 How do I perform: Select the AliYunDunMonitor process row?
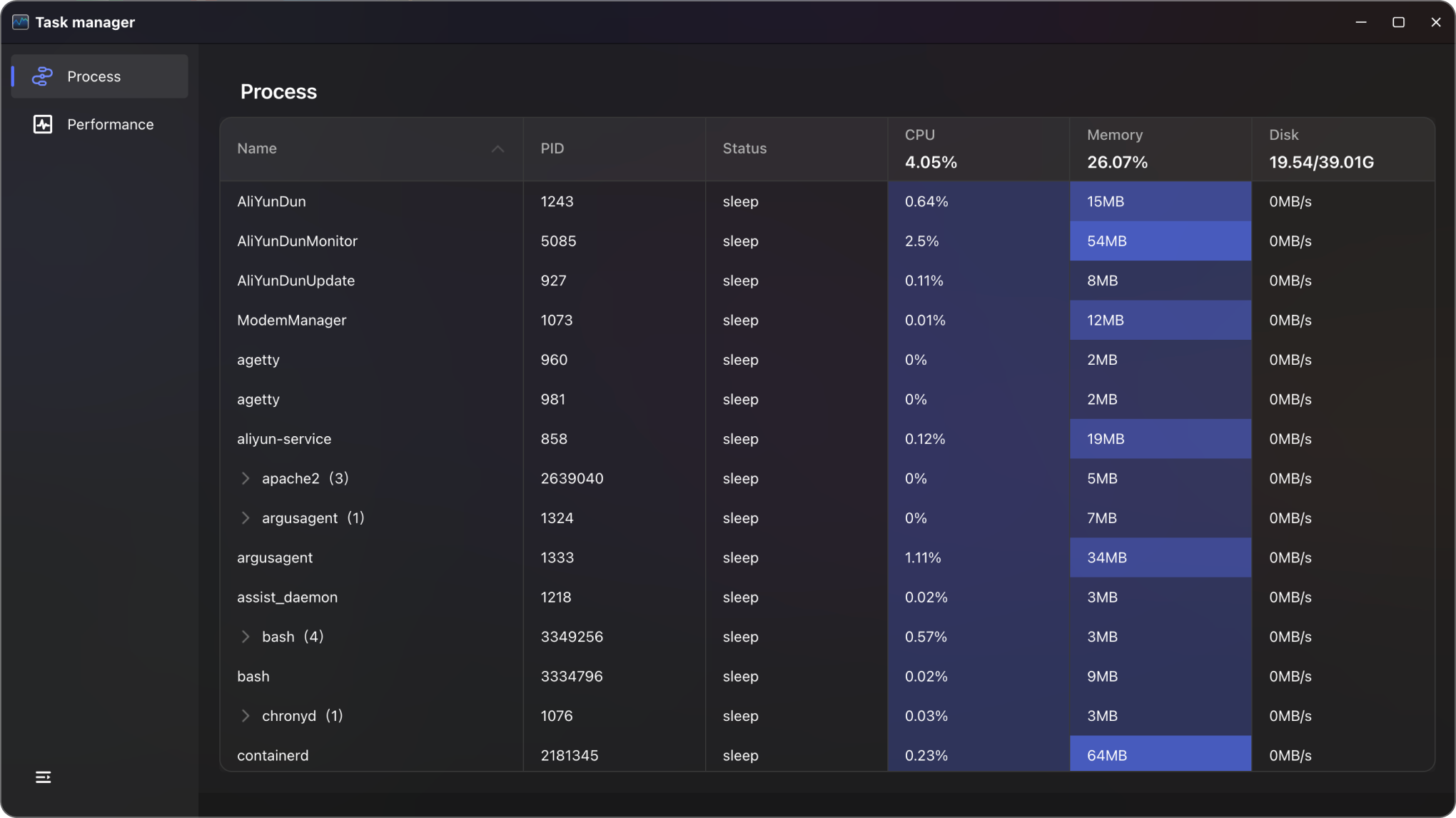click(298, 241)
